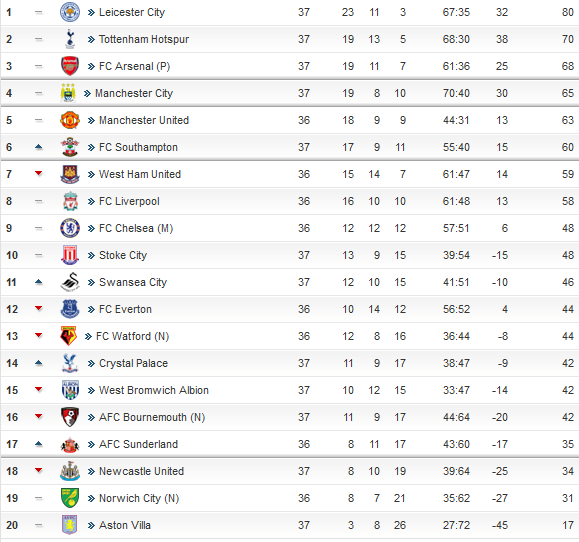Open the Manchester City team link
Screen dimensions: 579x542
(134, 93)
